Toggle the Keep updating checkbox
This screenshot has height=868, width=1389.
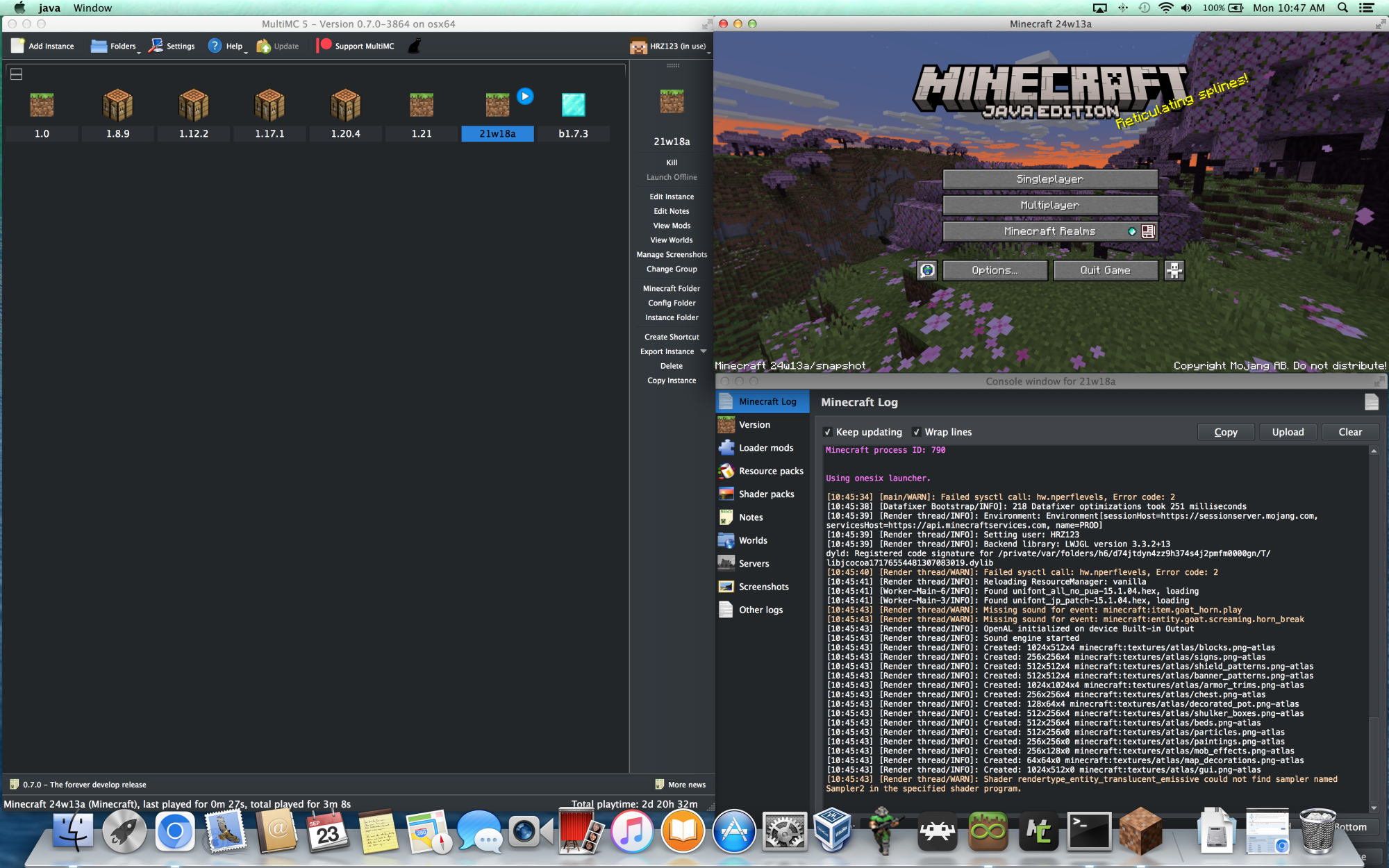coord(827,432)
